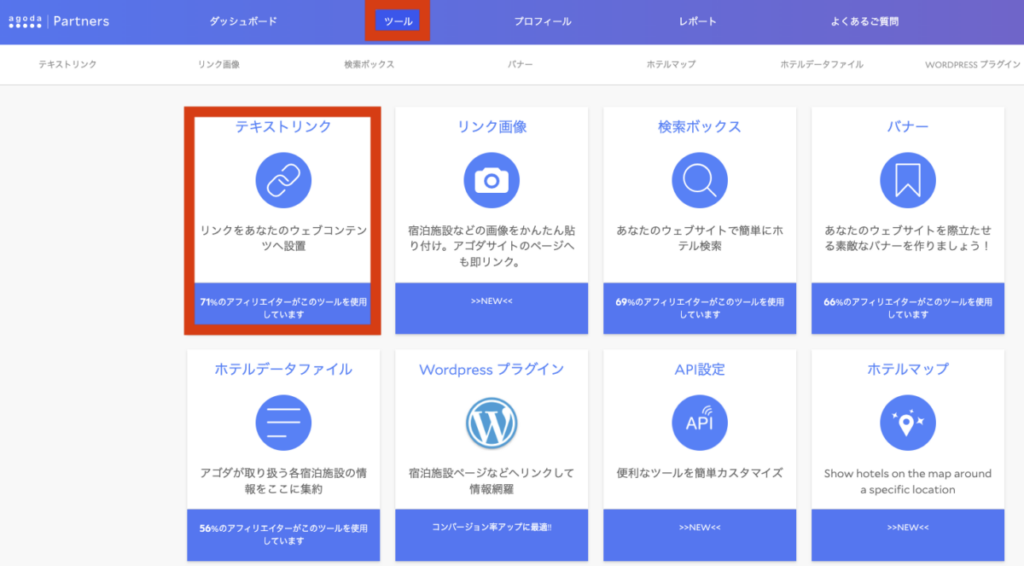Screen dimensions: 1024x566
Task: Click the bookmark icon in バナー card
Action: click(908, 180)
